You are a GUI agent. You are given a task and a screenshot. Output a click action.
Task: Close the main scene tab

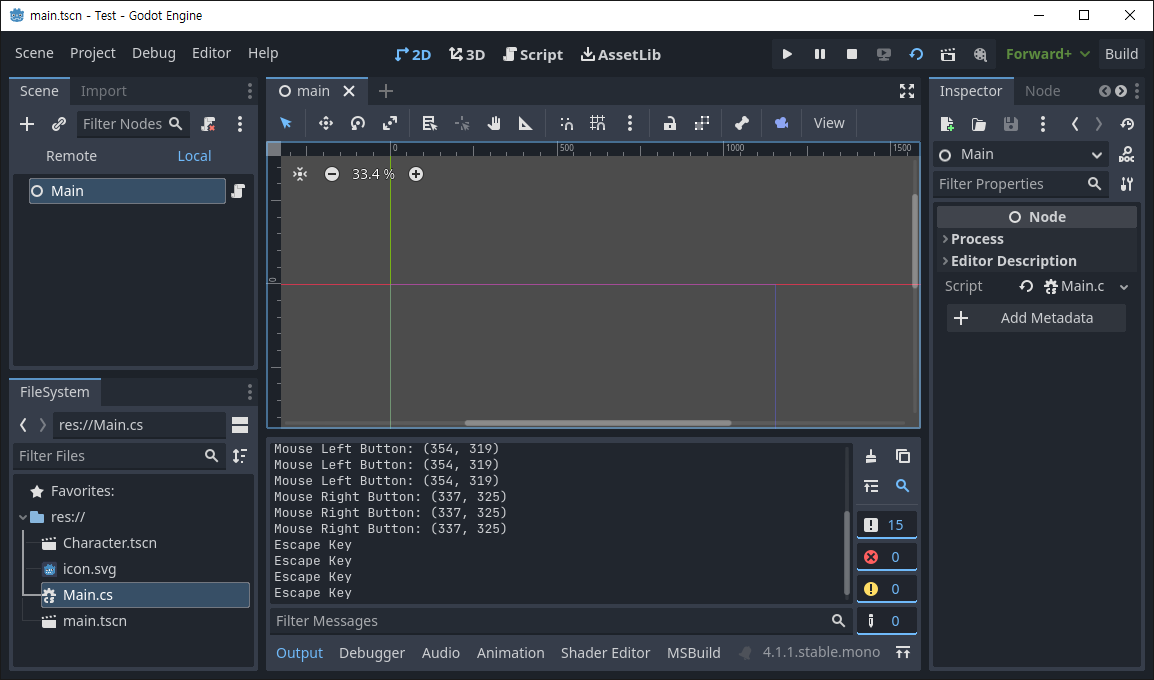tap(349, 91)
